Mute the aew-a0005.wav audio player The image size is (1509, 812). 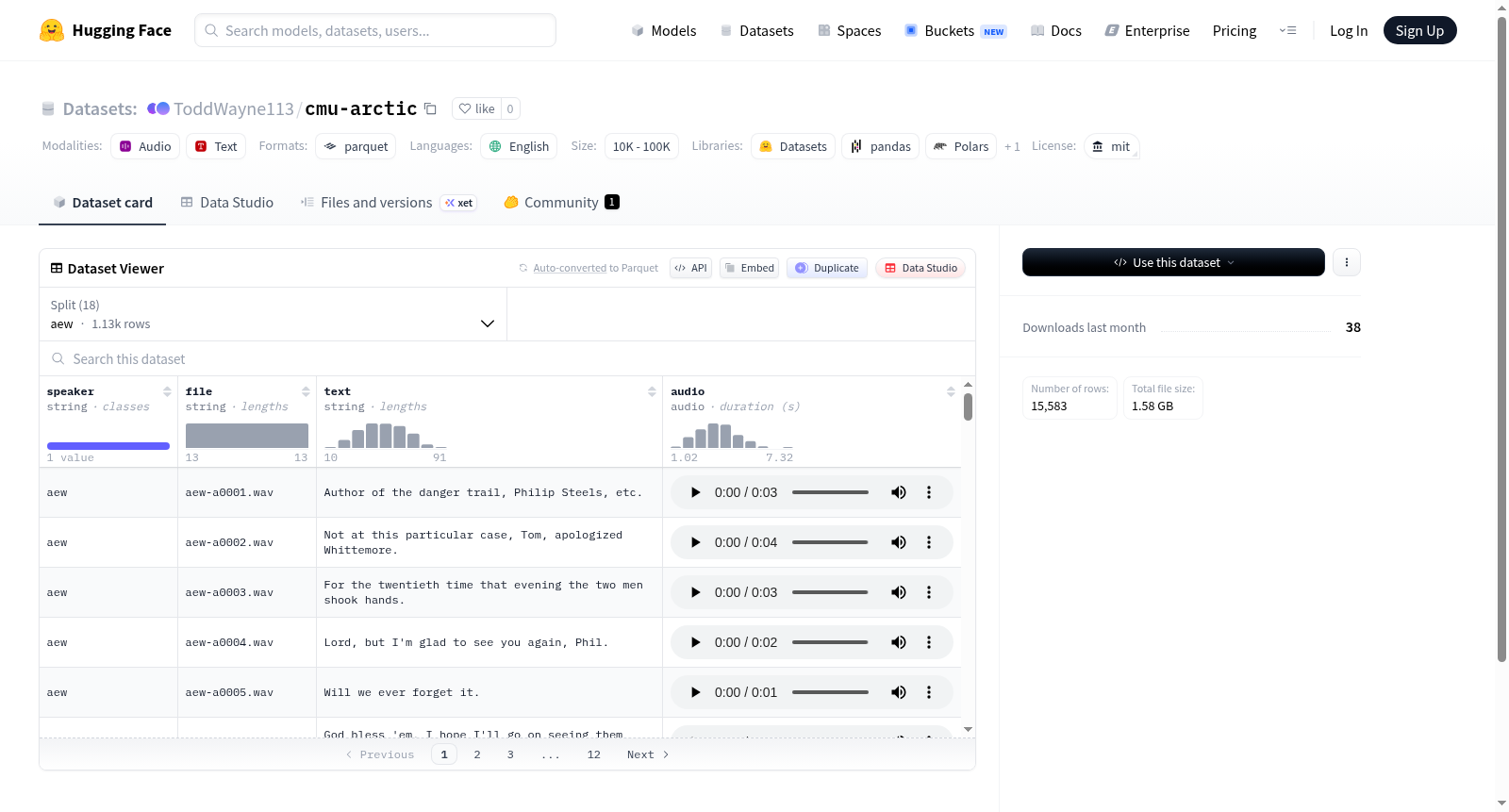tap(899, 692)
